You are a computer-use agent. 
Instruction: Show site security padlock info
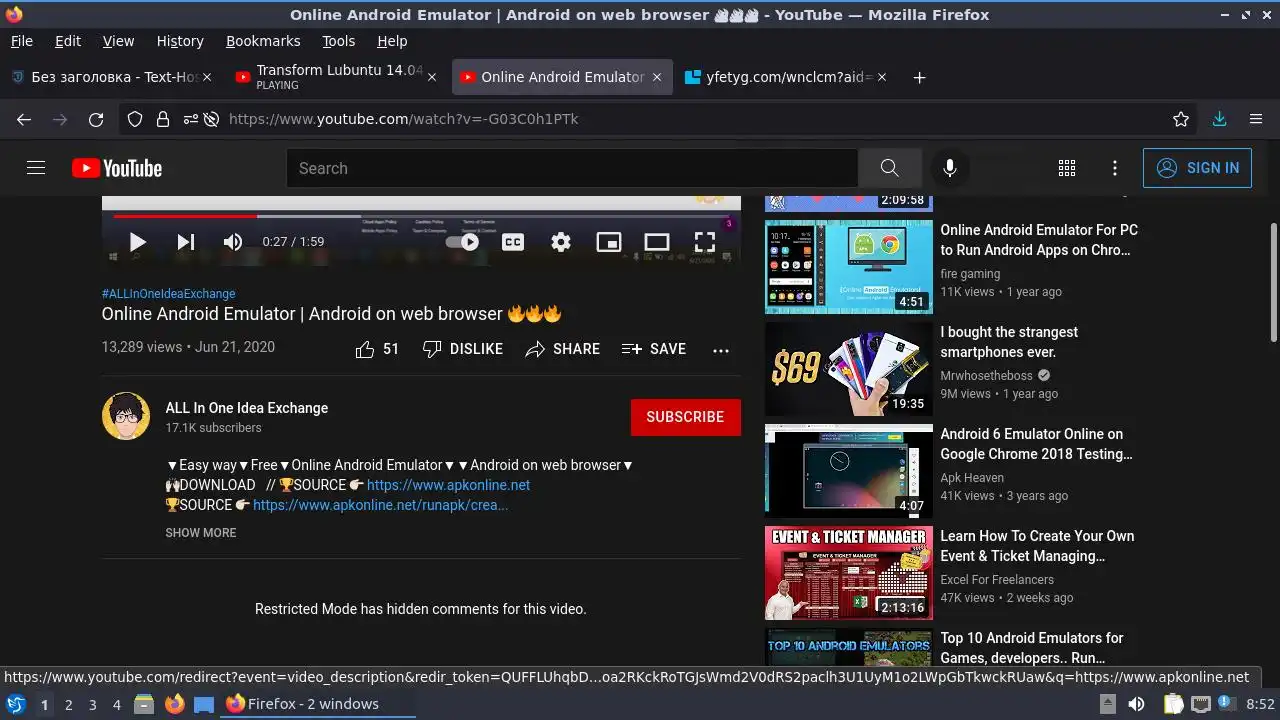[163, 119]
